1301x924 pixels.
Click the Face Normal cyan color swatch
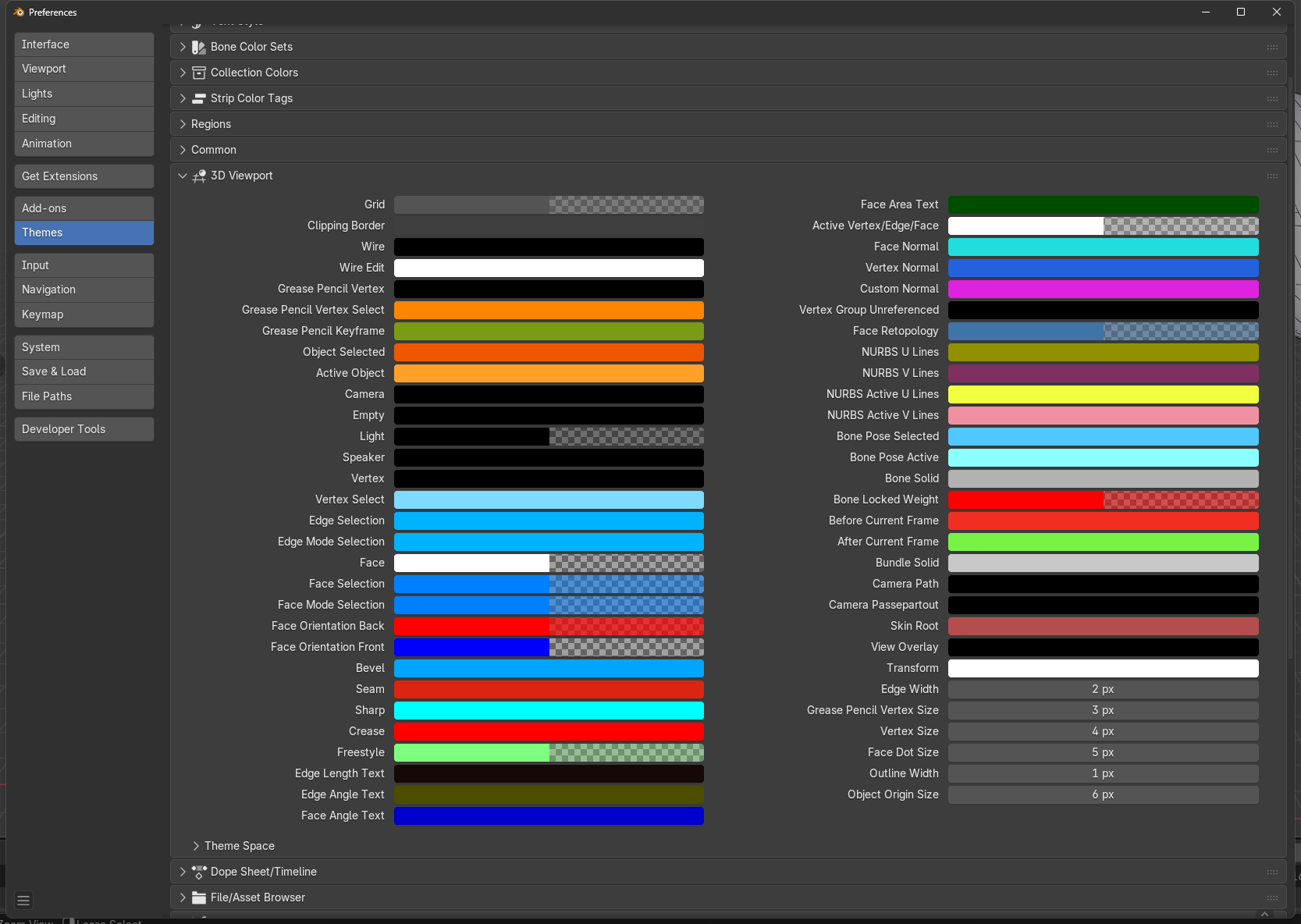1103,247
